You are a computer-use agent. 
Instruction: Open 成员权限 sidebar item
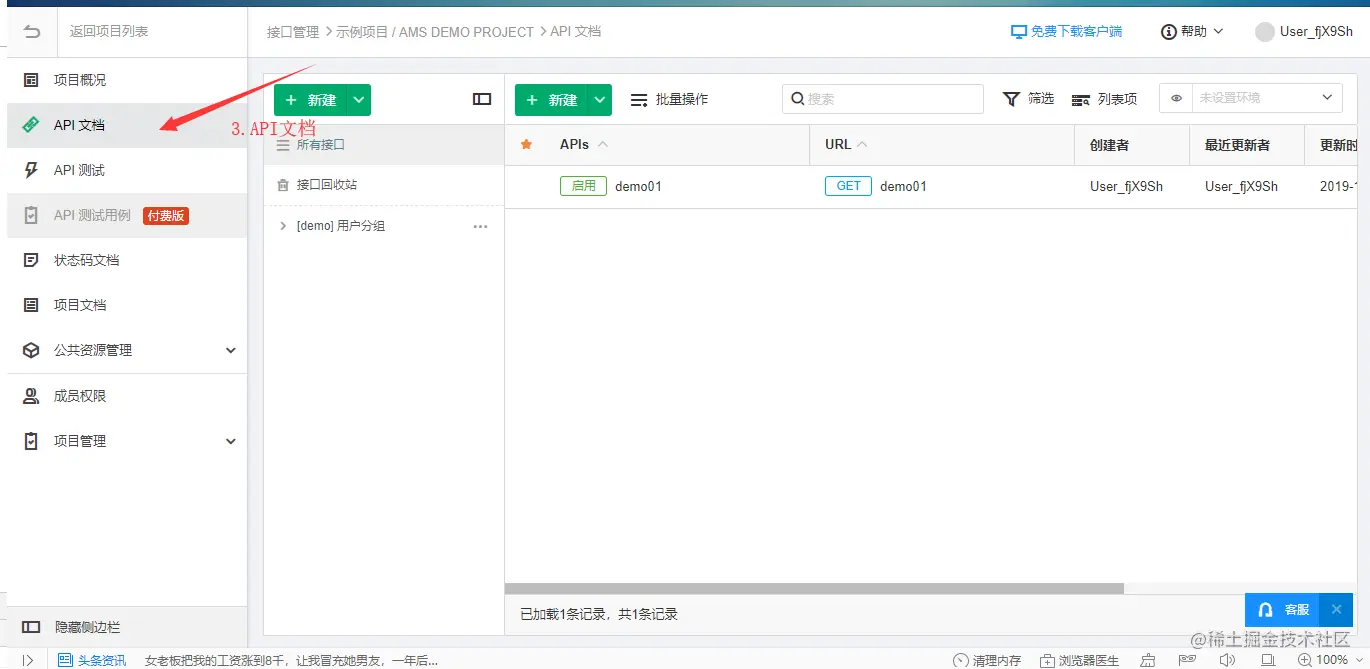click(127, 396)
